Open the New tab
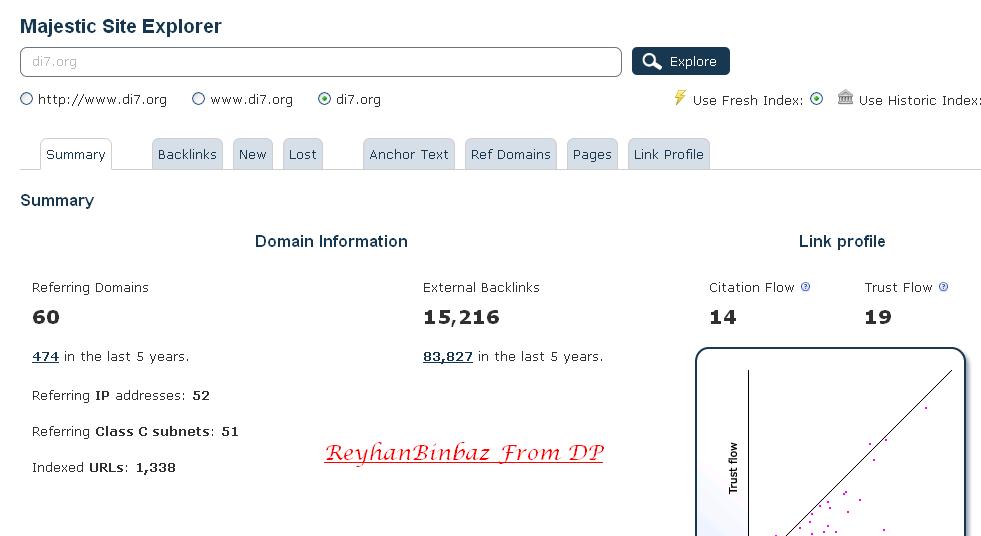981x536 pixels. click(253, 154)
